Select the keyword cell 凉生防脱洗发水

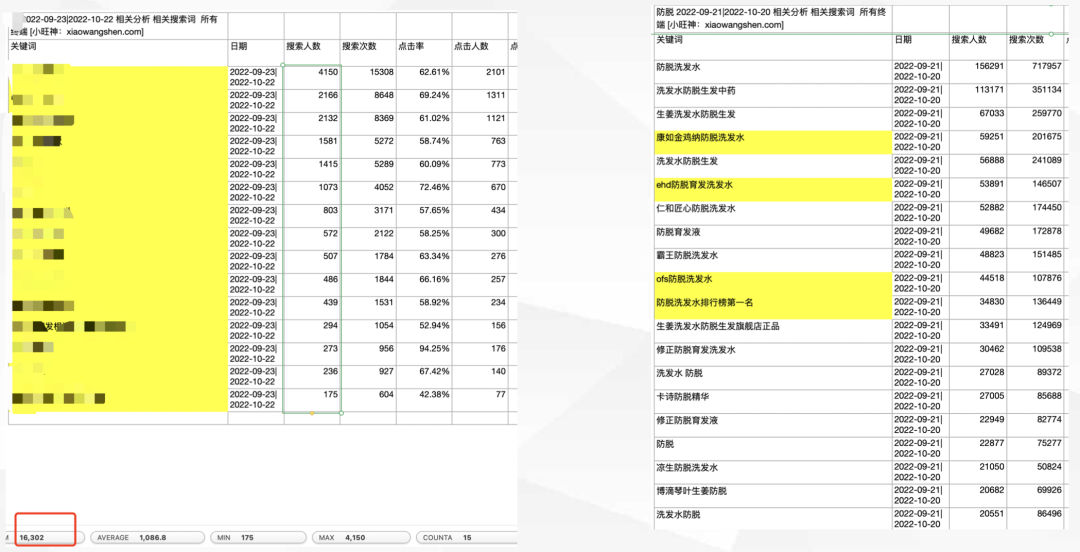773,472
